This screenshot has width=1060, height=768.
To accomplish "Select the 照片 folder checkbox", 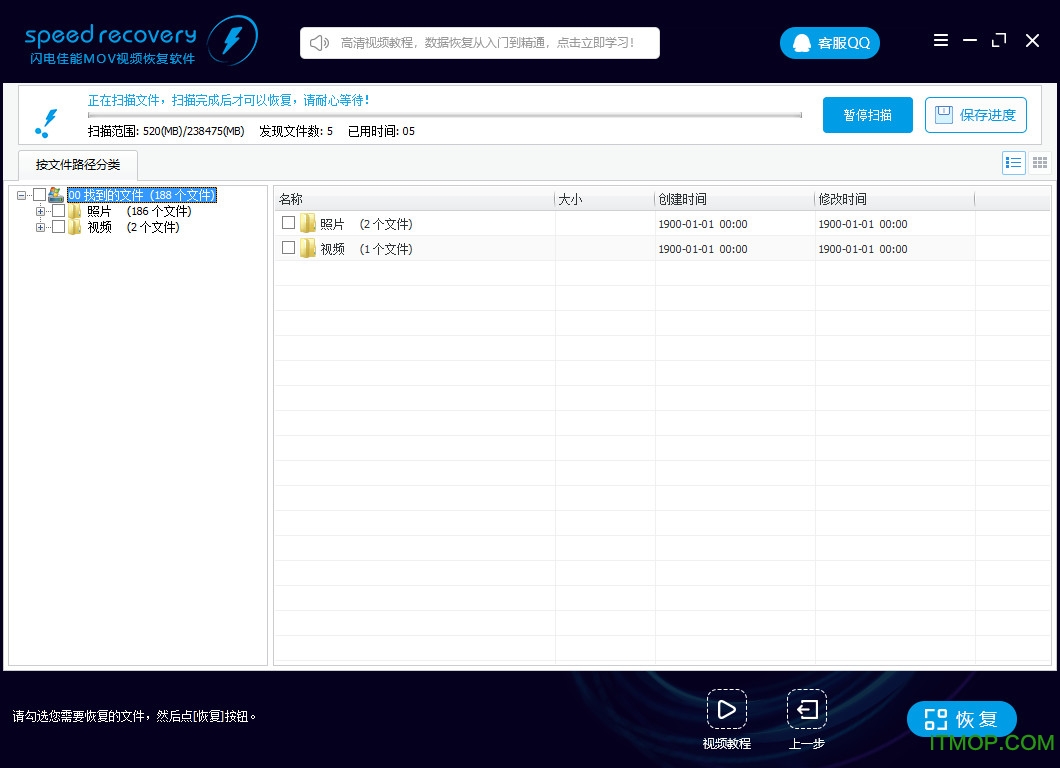I will tap(58, 211).
